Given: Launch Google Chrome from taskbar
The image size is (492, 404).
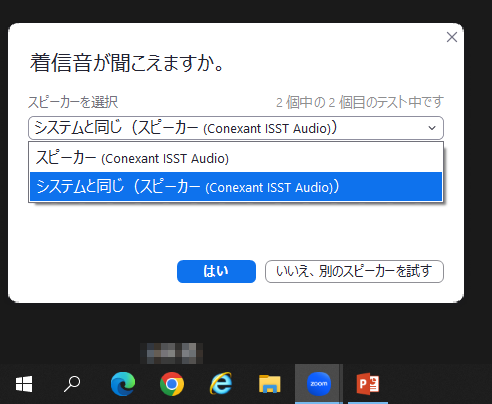Looking at the screenshot, I should (172, 384).
